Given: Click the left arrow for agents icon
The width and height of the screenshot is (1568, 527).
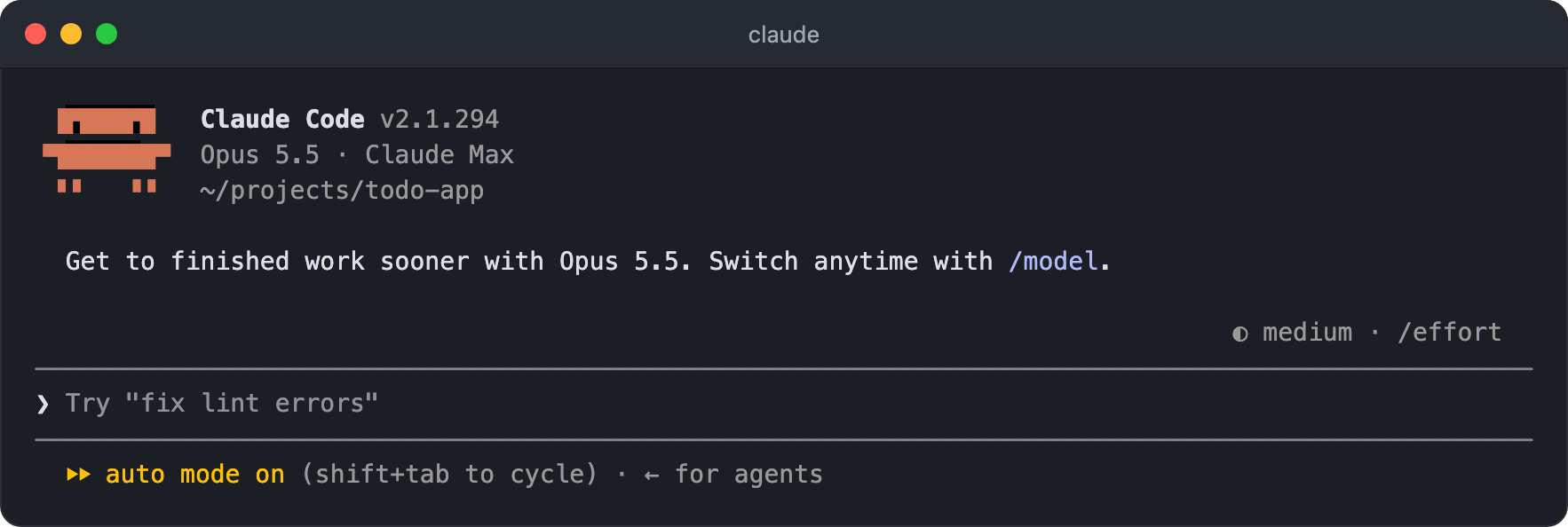Looking at the screenshot, I should tap(652, 476).
